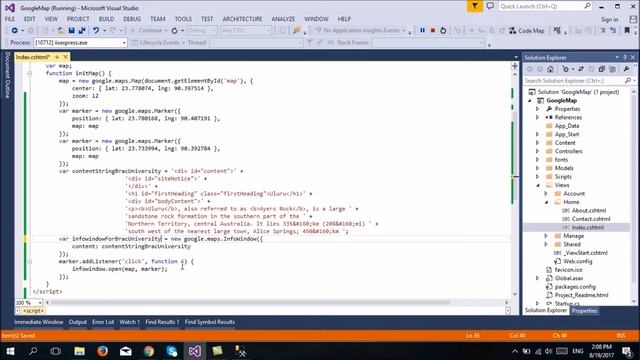Open the Continue button dropdown arrow
This screenshot has height=360, width=640.
[x=166, y=31]
